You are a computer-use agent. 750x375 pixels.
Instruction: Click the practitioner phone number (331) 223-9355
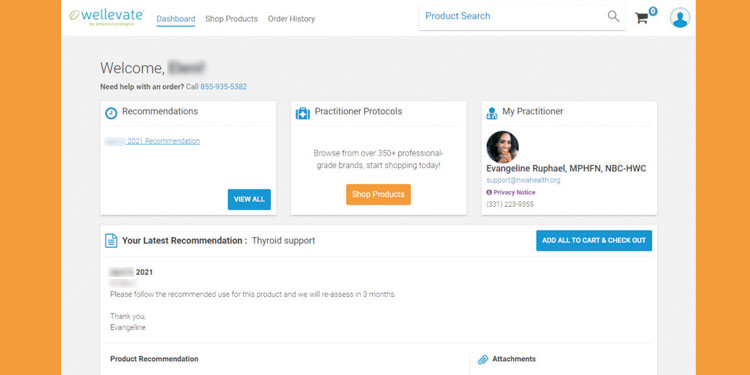click(510, 204)
